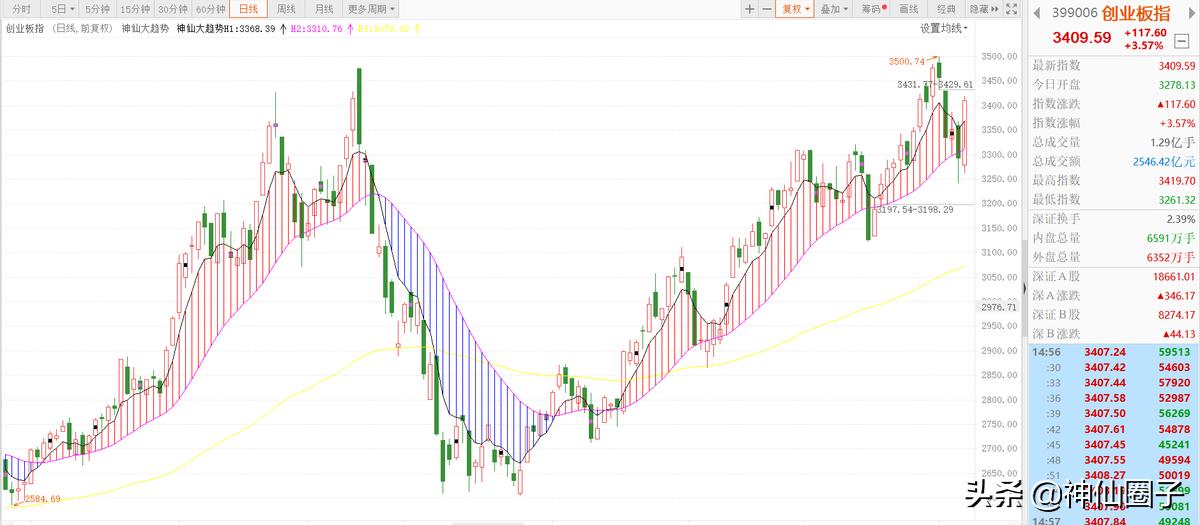Click tick row priced 3408.27
This screenshot has width=1200, height=525.
point(1113,475)
